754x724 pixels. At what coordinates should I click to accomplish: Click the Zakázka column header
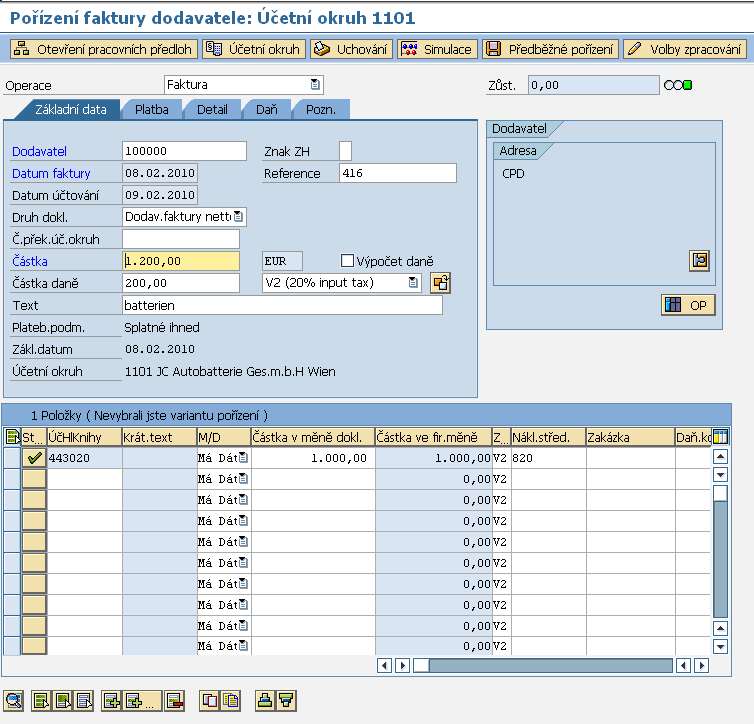630,437
